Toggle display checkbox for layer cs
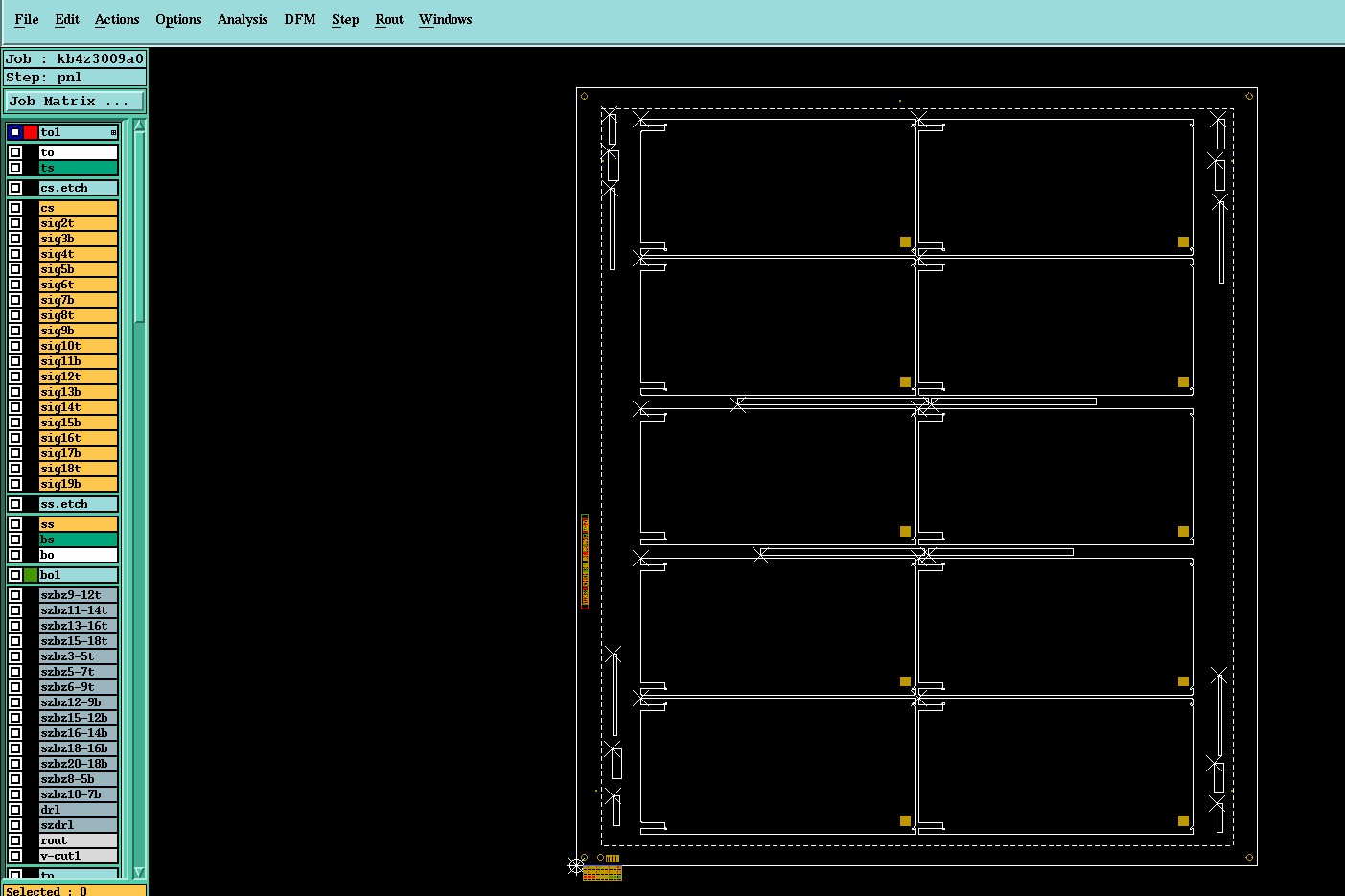The width and height of the screenshot is (1345, 896). point(15,208)
